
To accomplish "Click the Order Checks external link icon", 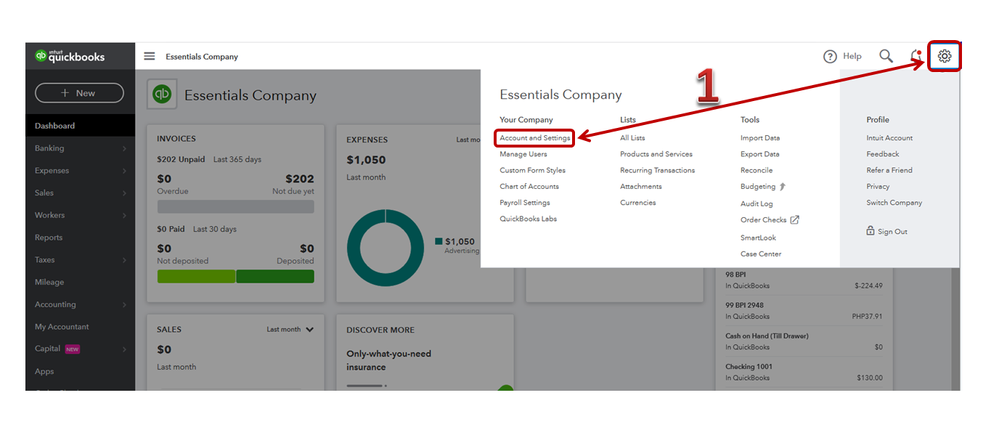I will 794,220.
